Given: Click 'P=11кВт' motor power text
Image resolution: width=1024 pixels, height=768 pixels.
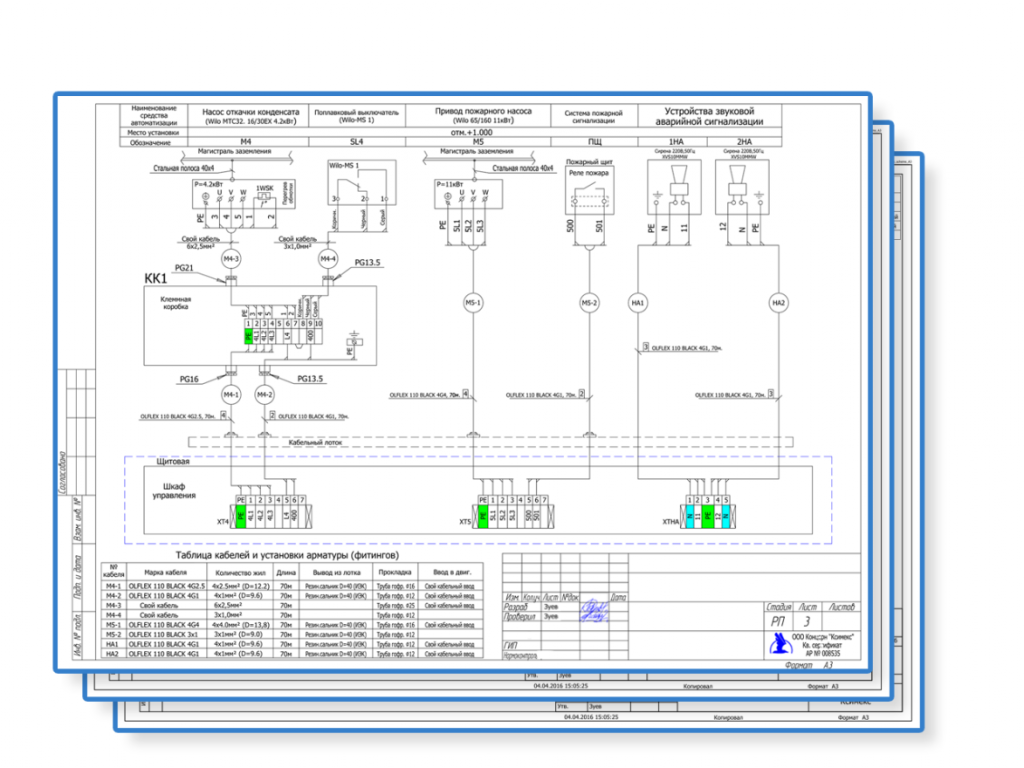Looking at the screenshot, I should click(x=450, y=184).
